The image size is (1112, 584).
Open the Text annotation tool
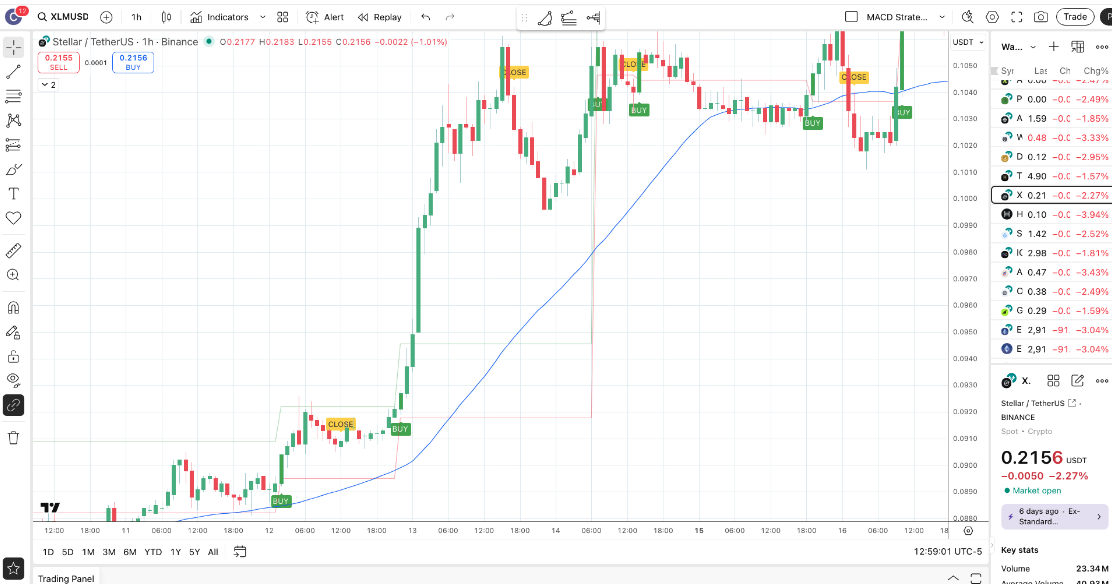[14, 195]
